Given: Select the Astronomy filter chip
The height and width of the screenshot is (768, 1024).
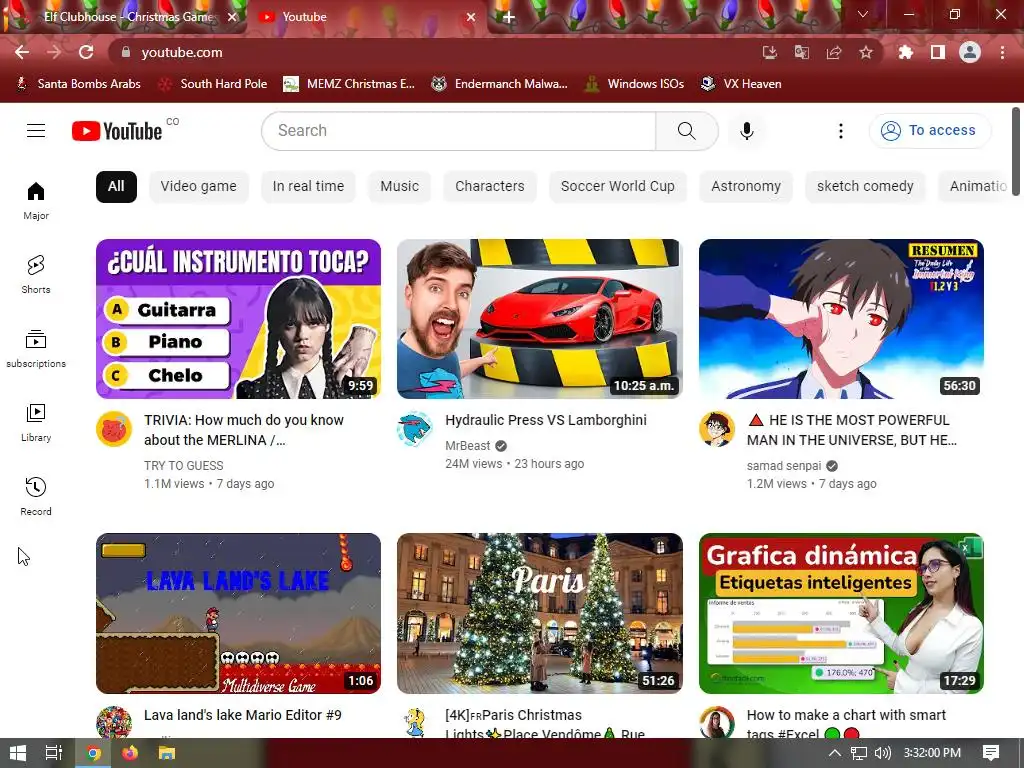Looking at the screenshot, I should [746, 187].
